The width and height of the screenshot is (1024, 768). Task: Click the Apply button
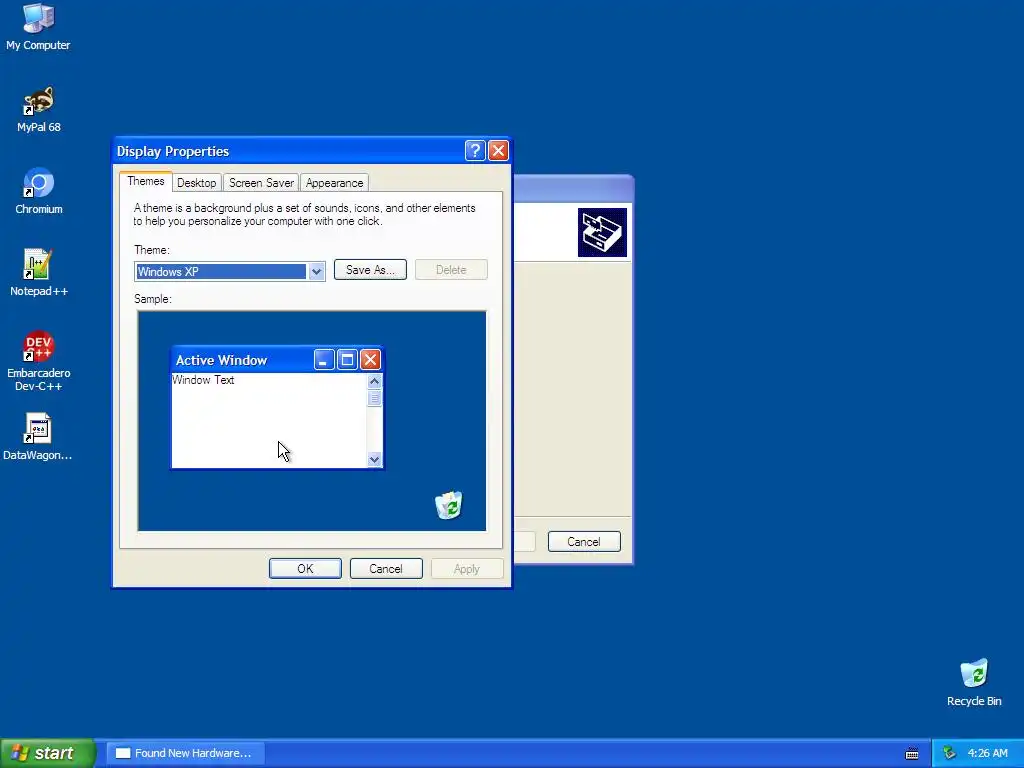[467, 569]
